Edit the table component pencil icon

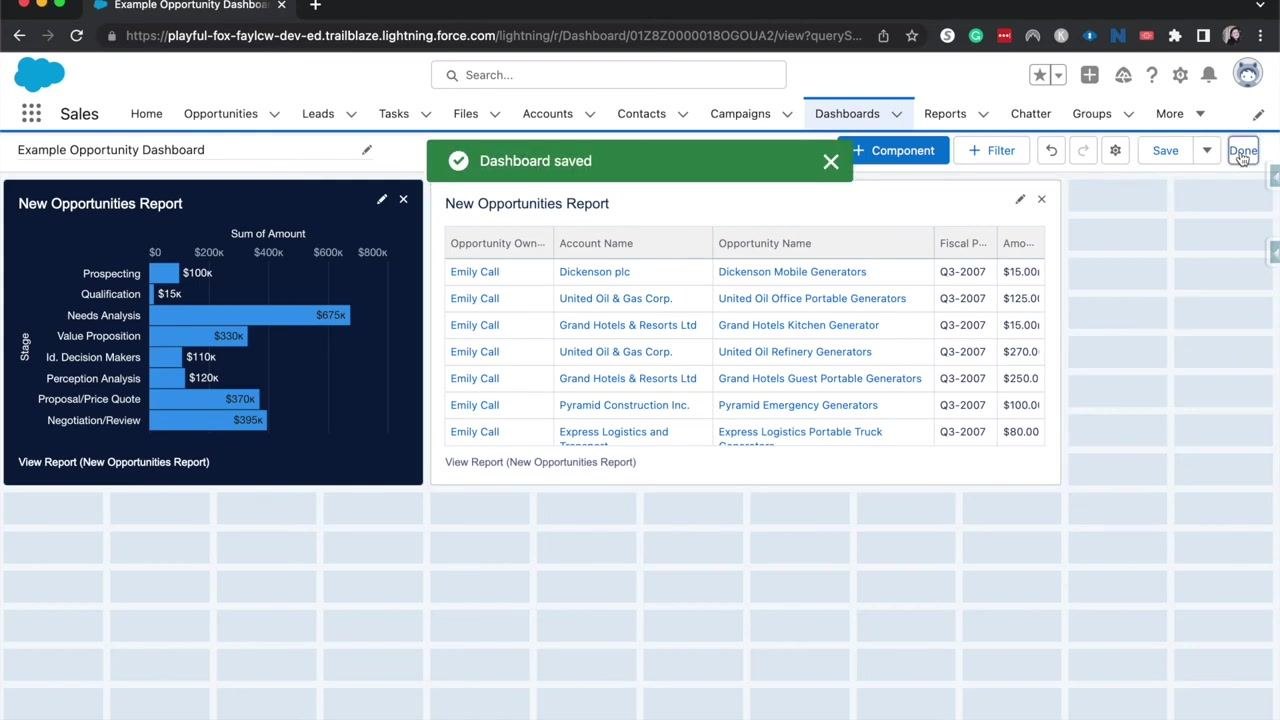(x=1020, y=199)
